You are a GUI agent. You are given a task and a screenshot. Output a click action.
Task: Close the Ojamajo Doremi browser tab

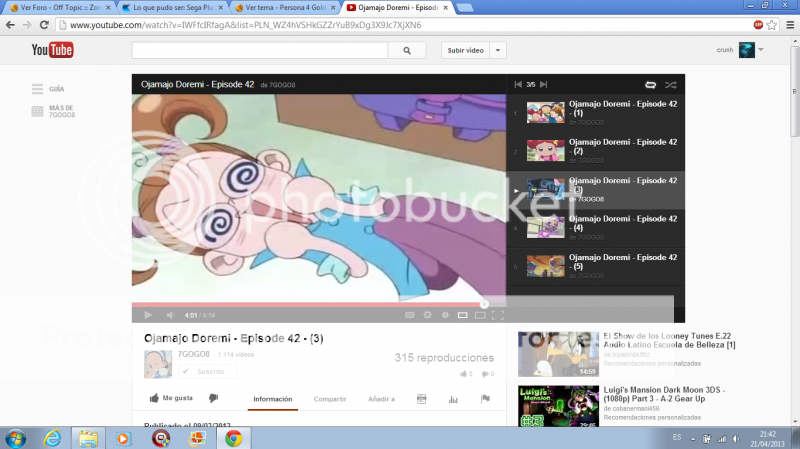(445, 8)
